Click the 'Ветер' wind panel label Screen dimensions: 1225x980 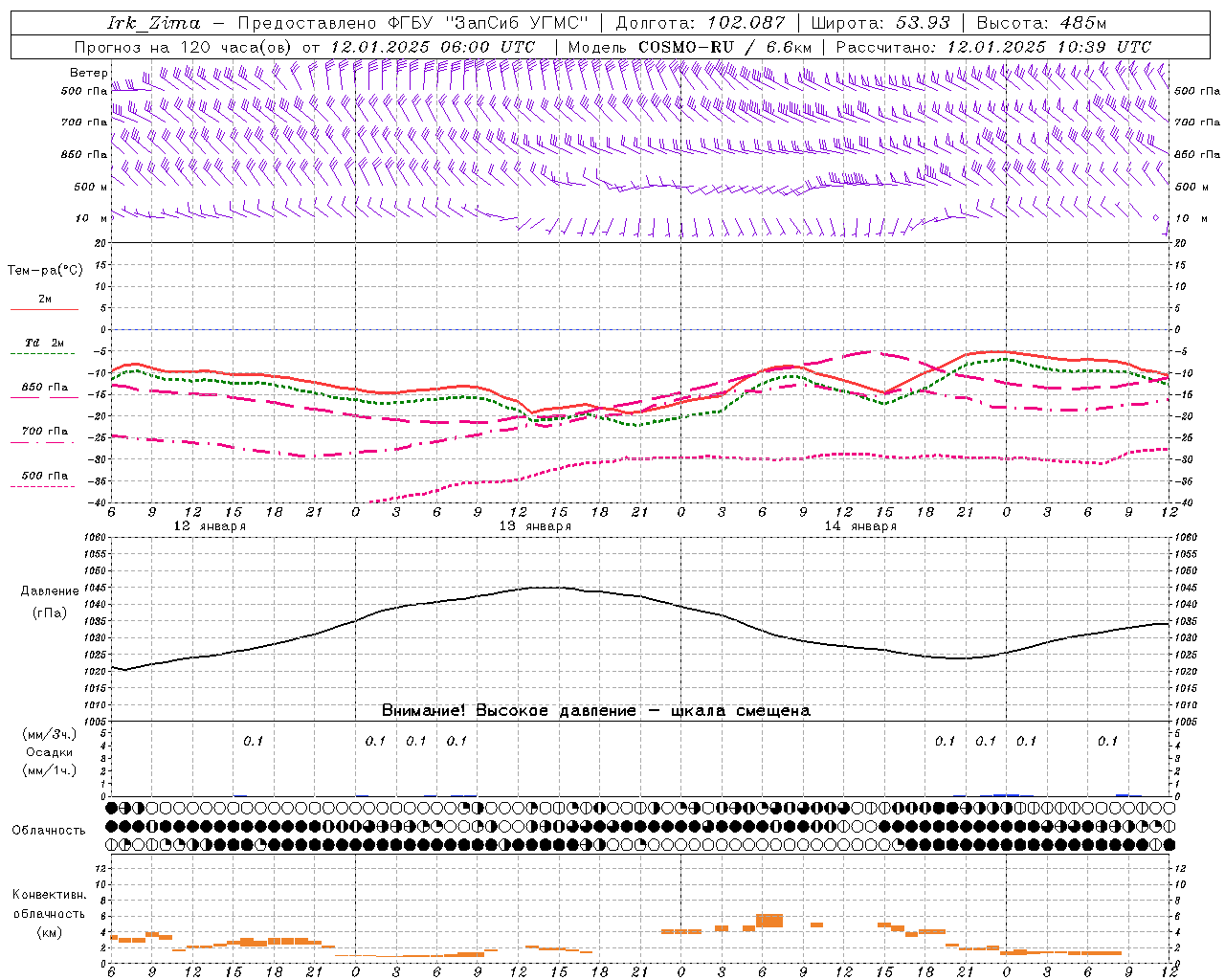[89, 73]
